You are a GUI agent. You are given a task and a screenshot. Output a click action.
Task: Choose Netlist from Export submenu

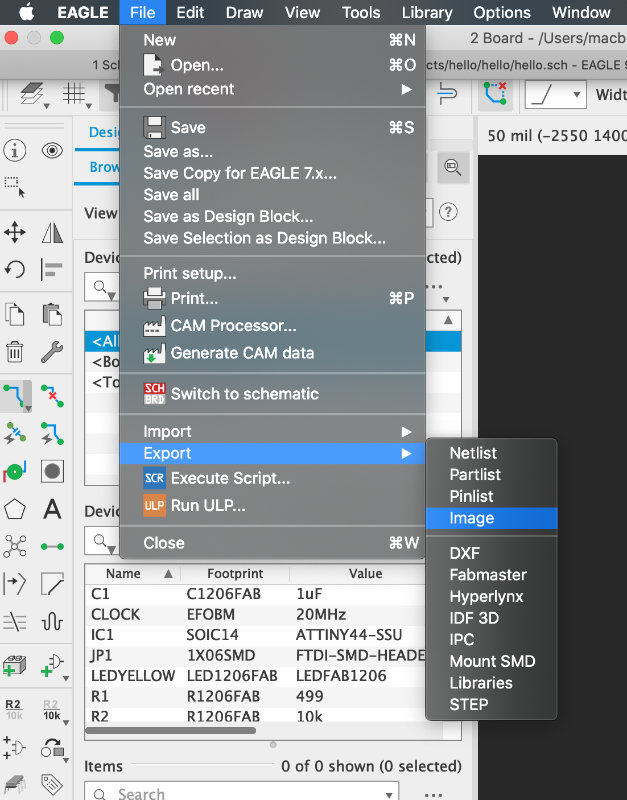[491, 453]
